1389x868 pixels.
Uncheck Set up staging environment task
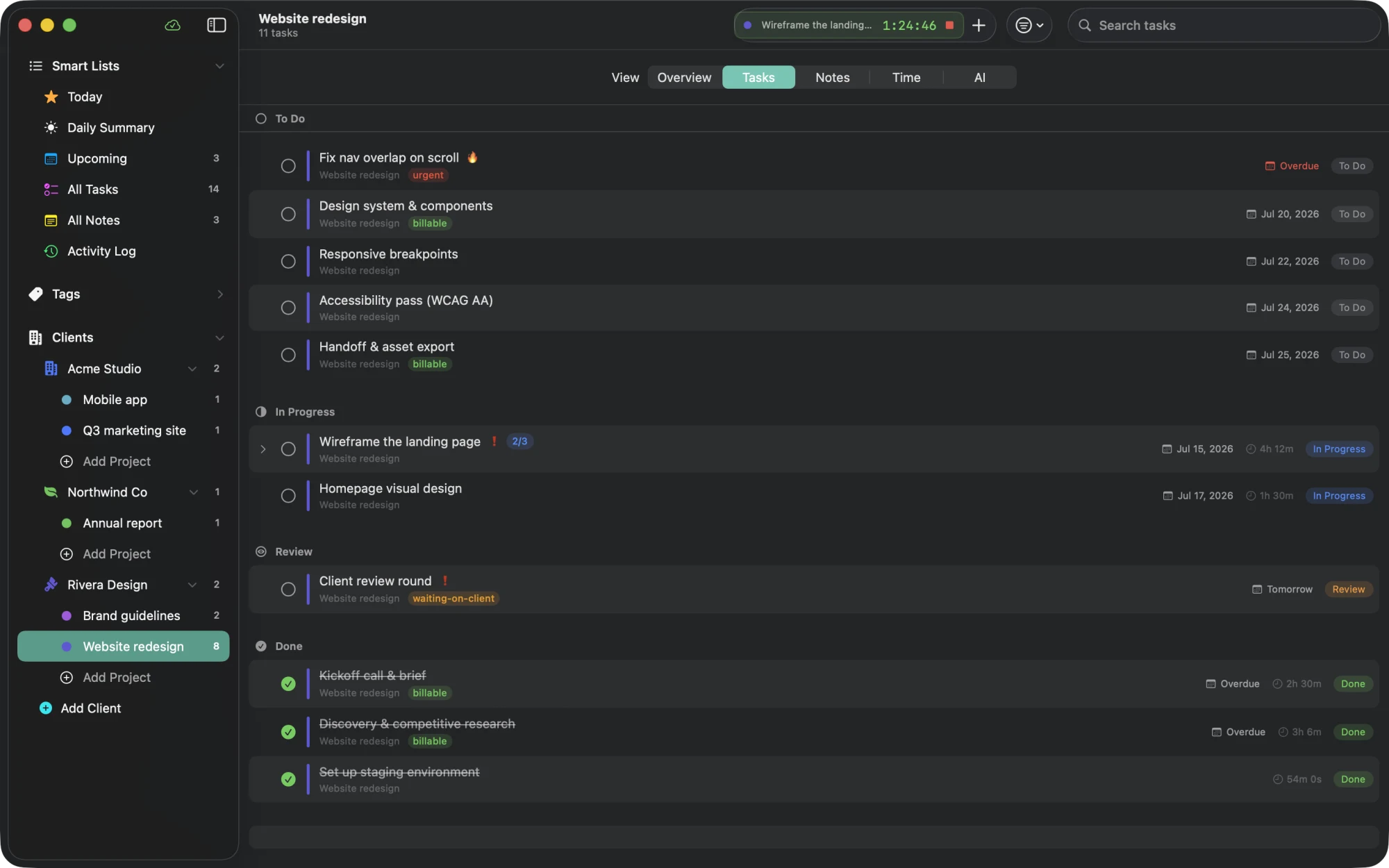point(288,779)
